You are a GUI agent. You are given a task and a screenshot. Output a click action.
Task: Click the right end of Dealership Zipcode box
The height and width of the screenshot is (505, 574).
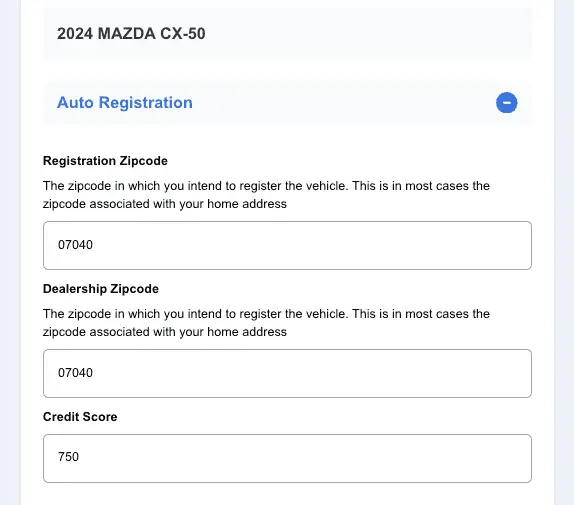(x=512, y=373)
